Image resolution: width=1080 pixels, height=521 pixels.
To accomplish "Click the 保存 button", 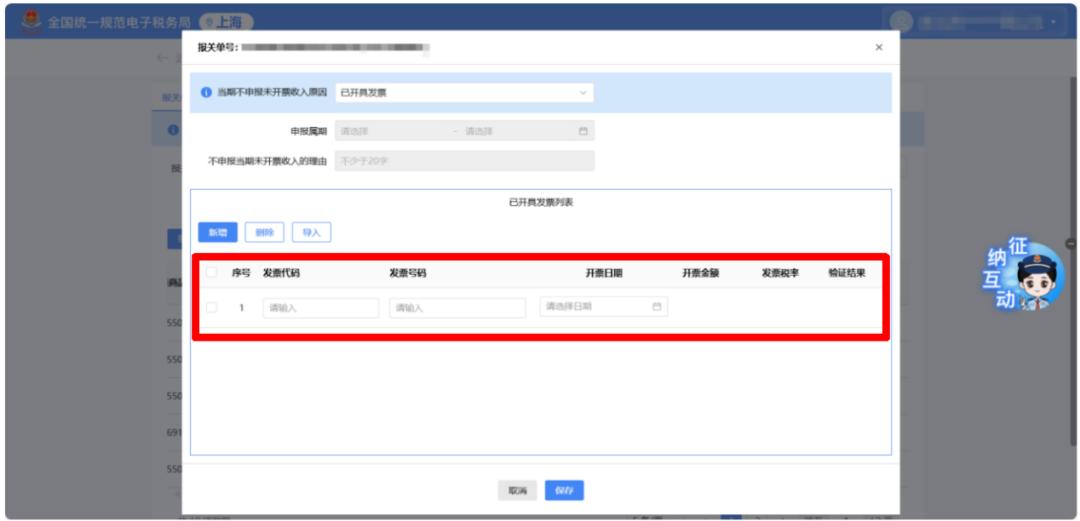I will coord(564,490).
